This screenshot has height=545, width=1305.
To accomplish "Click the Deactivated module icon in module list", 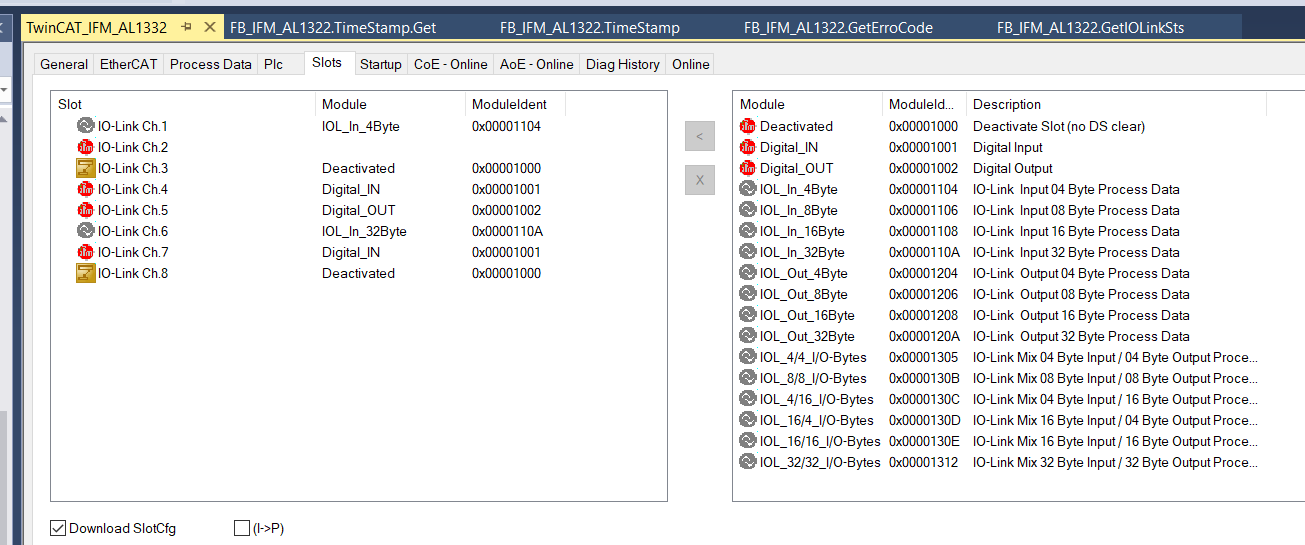I will (x=748, y=126).
